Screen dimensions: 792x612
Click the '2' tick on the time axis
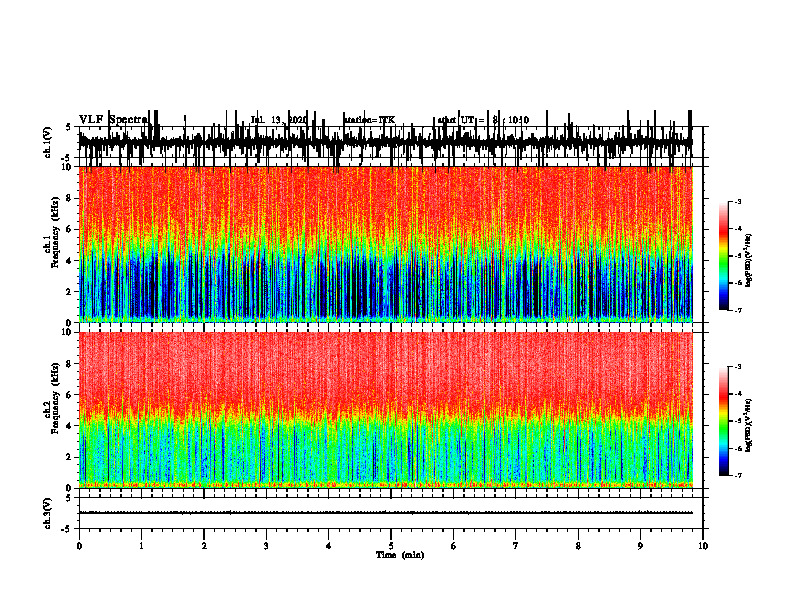click(204, 546)
